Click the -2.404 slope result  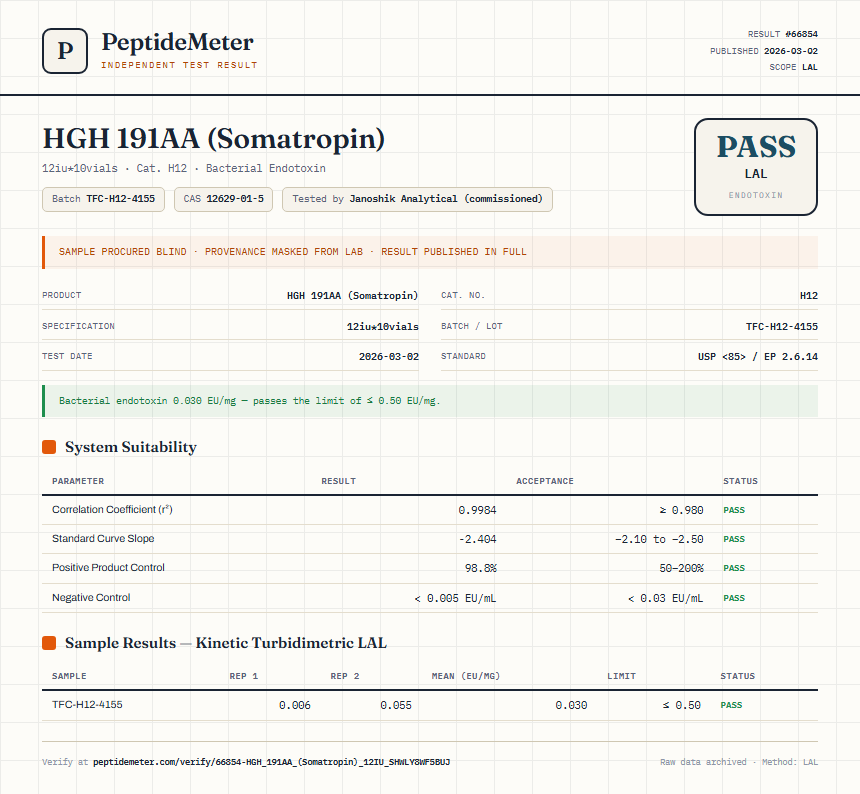(477, 539)
